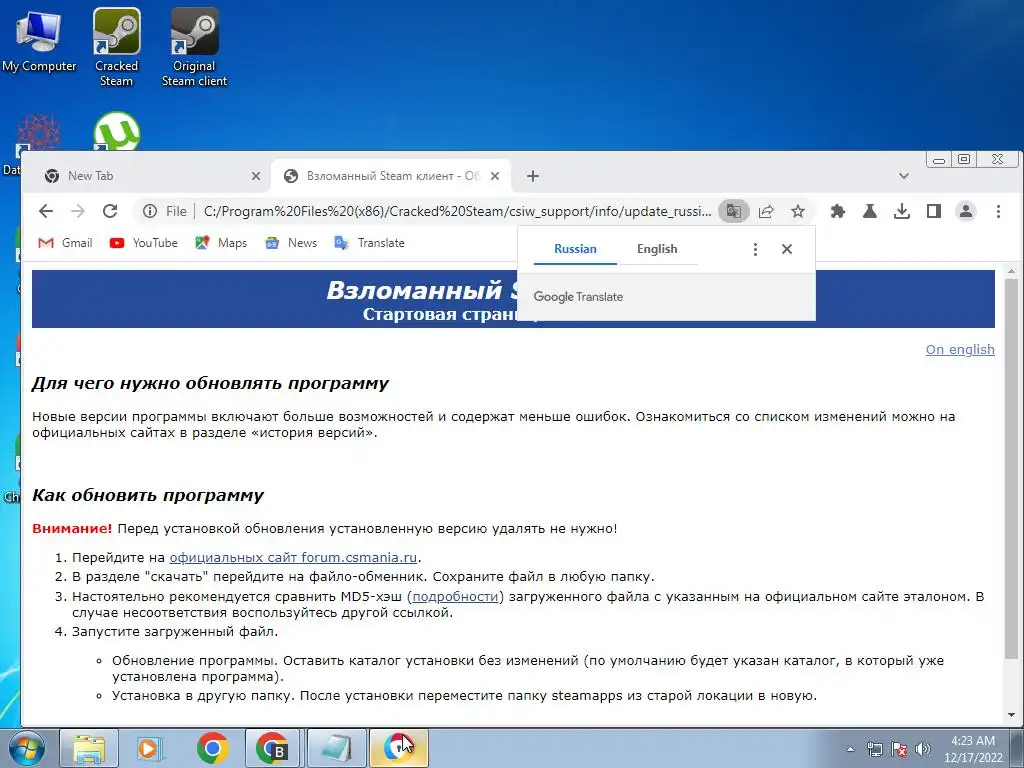Click the scrollbar up arrow

pos(1011,271)
